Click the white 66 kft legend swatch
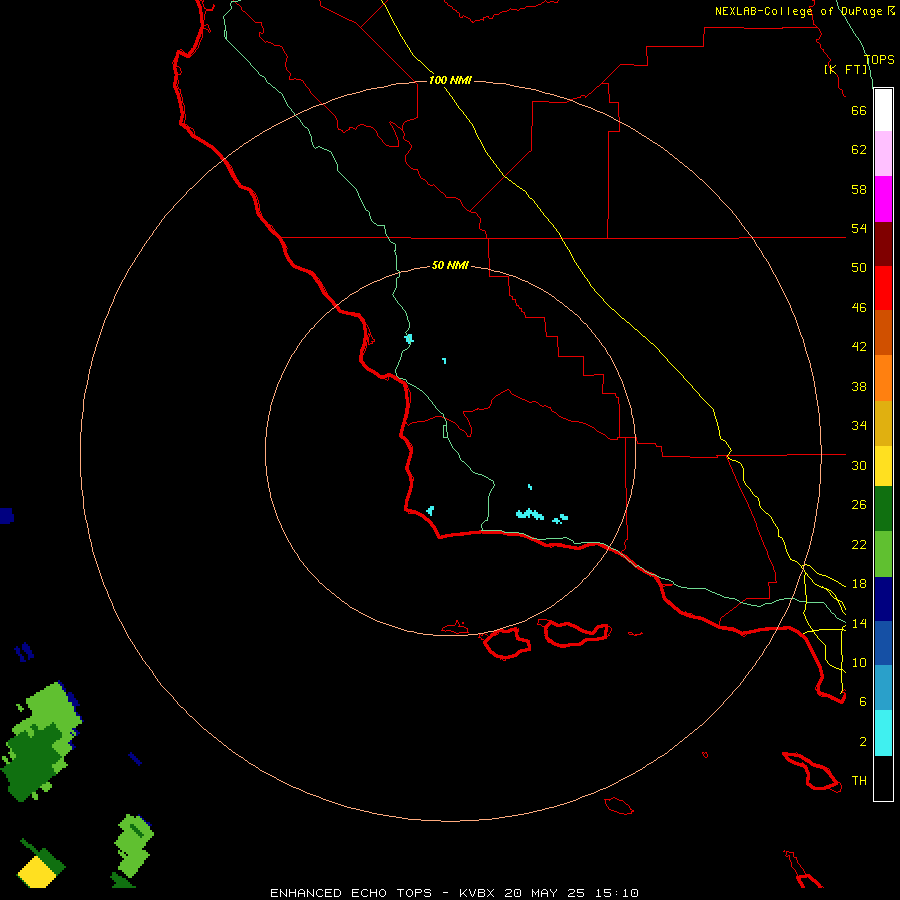The image size is (900, 900). (x=883, y=110)
